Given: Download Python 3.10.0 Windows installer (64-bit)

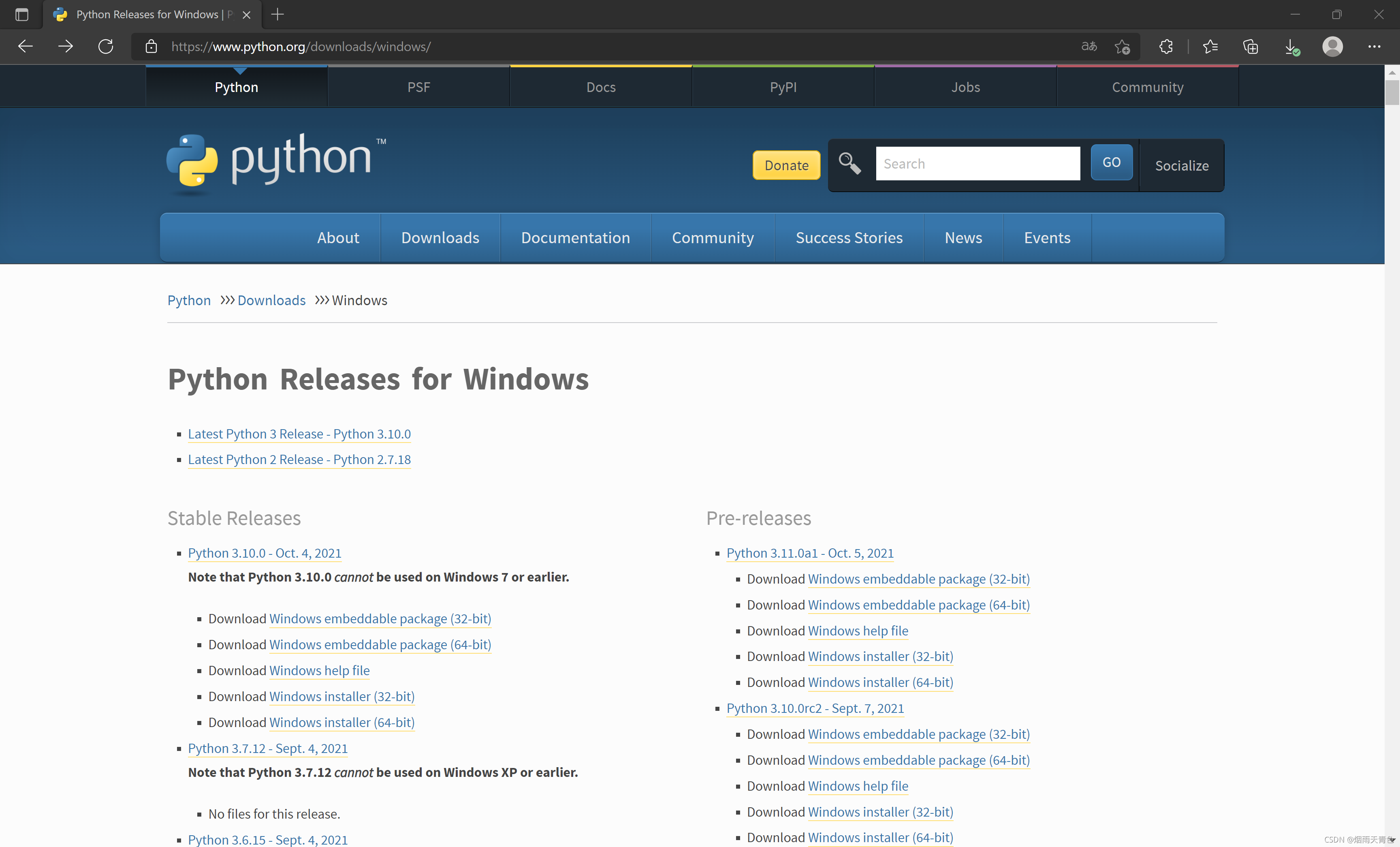Looking at the screenshot, I should tap(341, 722).
